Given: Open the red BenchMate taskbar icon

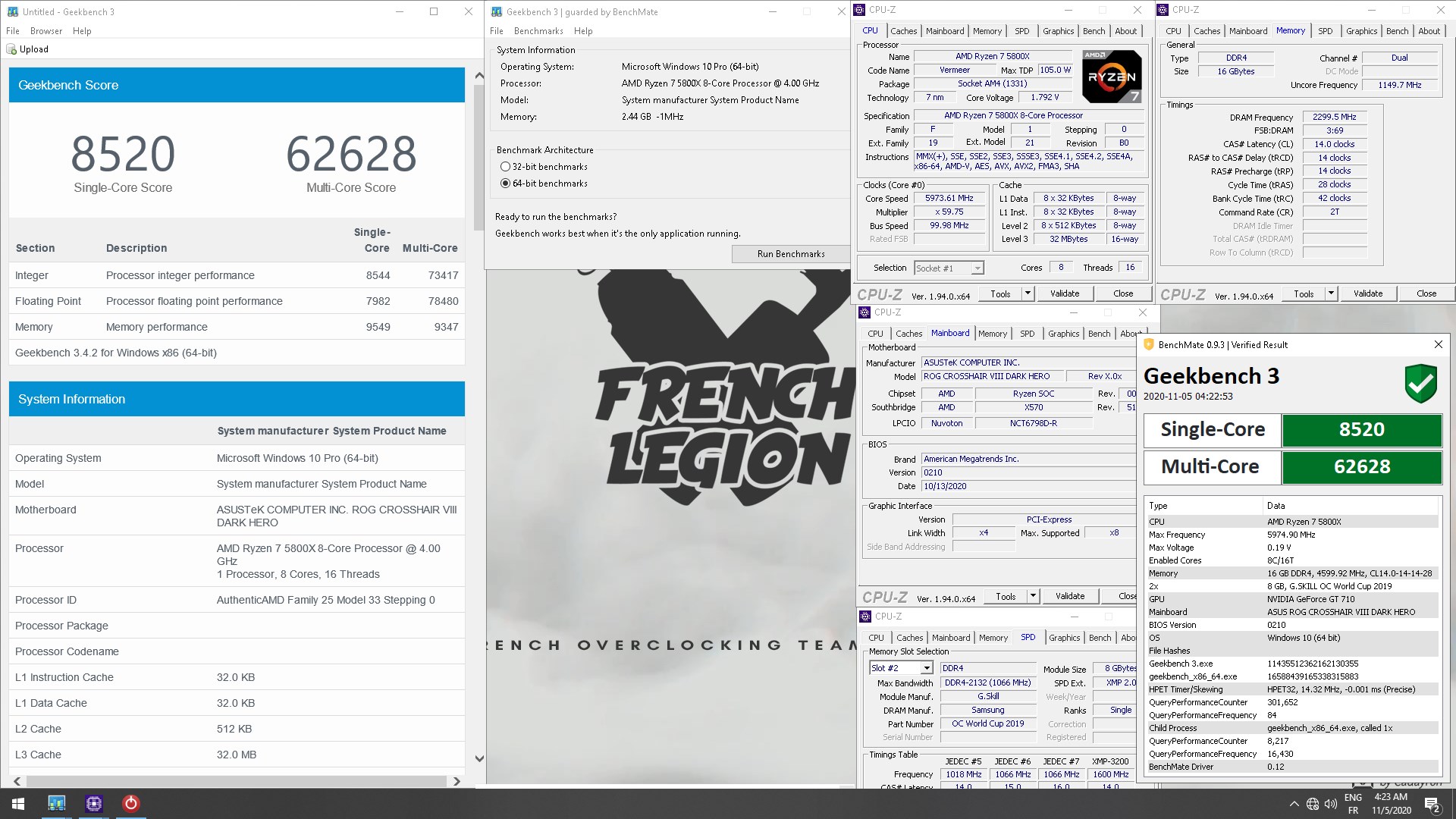Looking at the screenshot, I should click(x=130, y=804).
